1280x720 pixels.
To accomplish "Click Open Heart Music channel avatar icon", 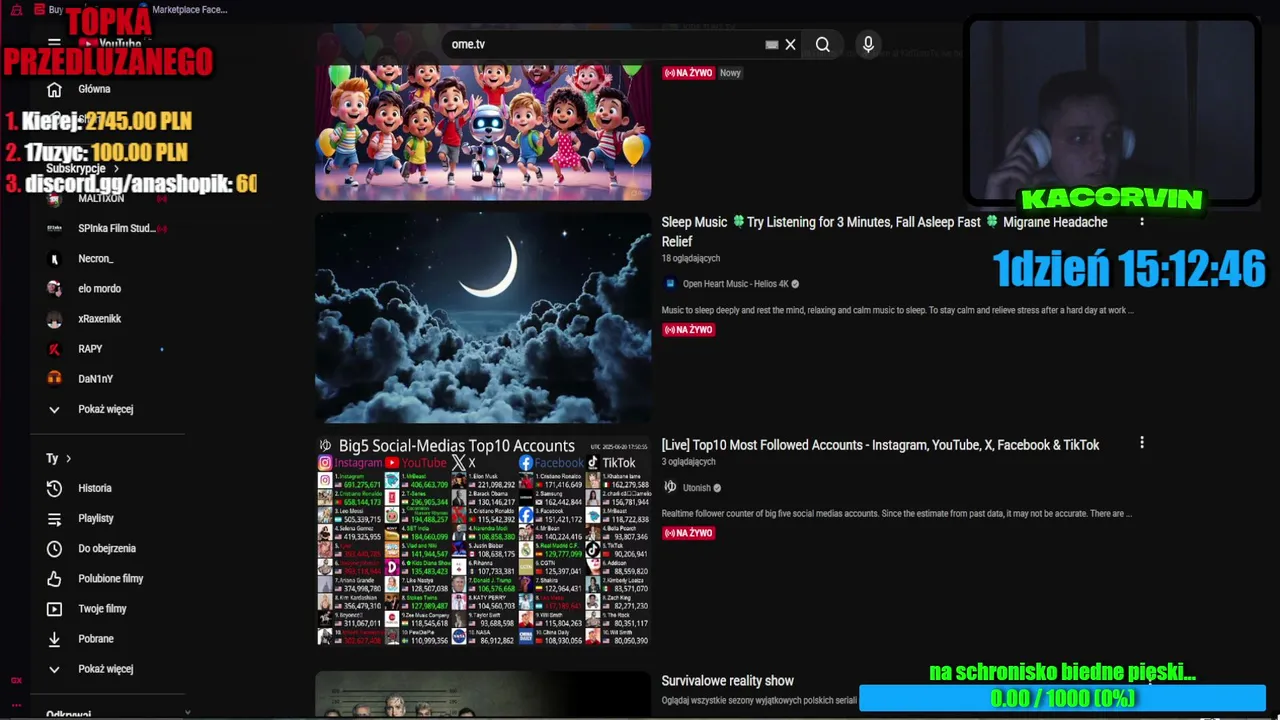I will click(x=670, y=284).
